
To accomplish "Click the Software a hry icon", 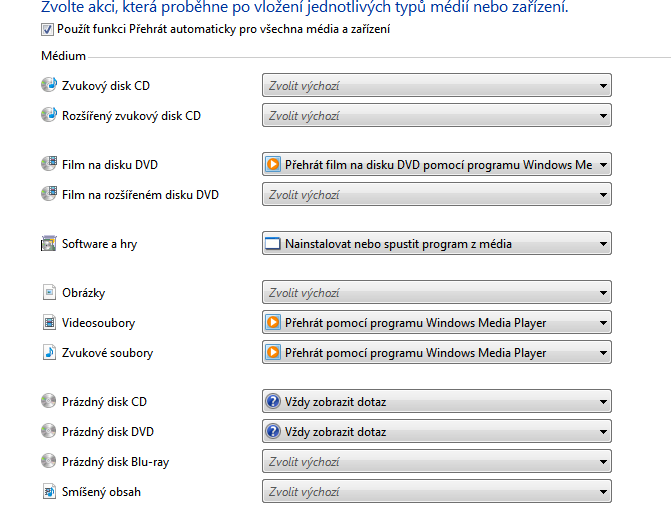I will [x=49, y=243].
